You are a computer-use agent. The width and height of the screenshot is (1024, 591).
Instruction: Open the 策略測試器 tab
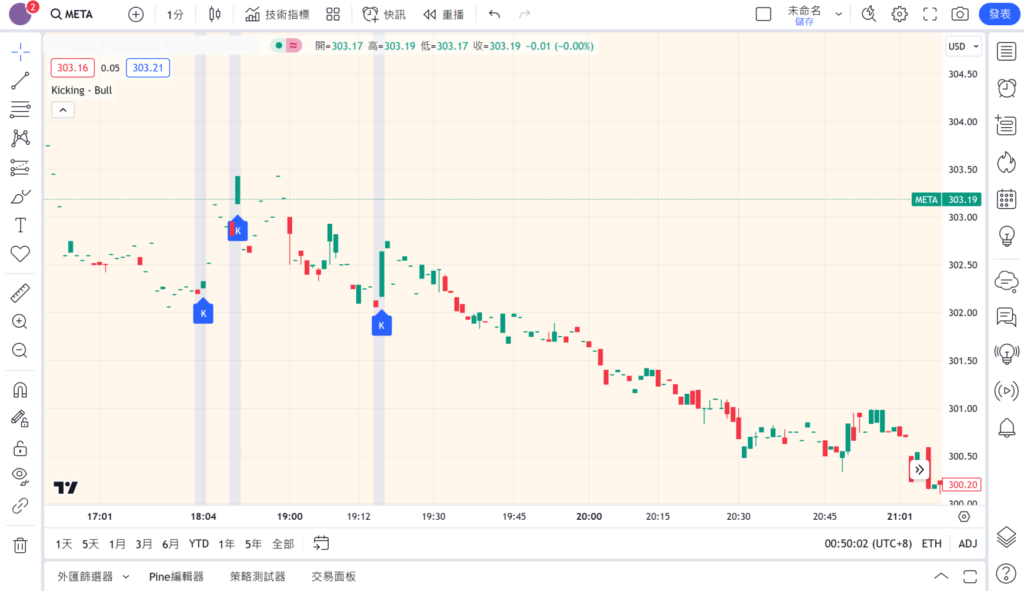[257, 576]
